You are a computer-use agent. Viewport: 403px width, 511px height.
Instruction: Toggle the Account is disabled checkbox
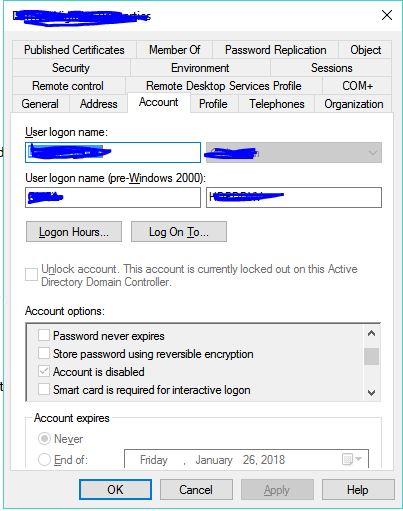(44, 371)
